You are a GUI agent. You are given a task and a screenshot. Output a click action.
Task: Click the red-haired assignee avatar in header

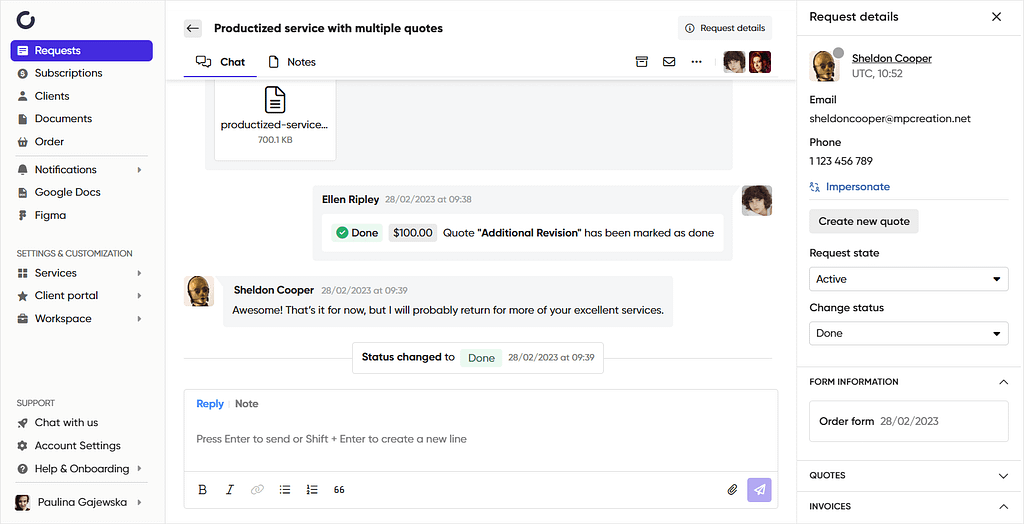click(760, 62)
